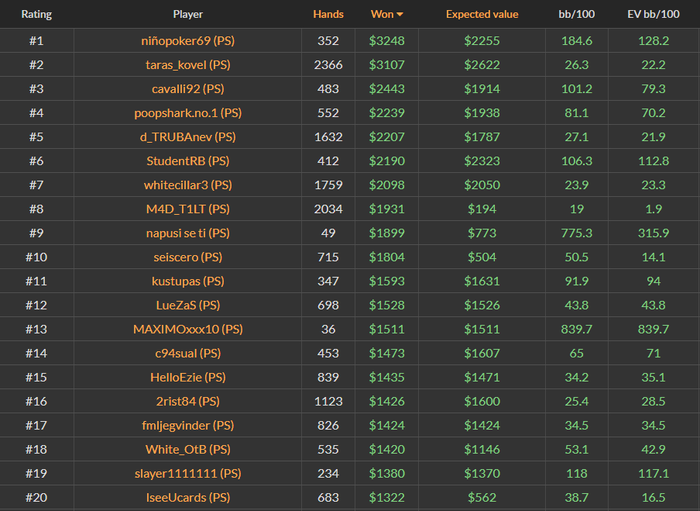Viewport: 700px width, 511px height.
Task: Open HelloEzie player profile
Action: pyautogui.click(x=188, y=377)
